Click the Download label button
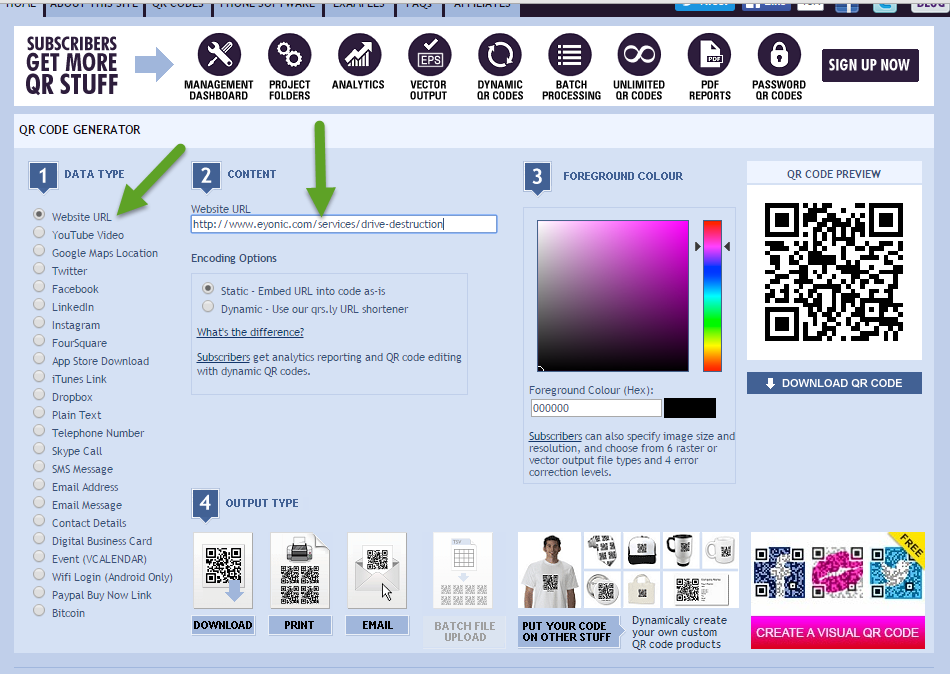The image size is (950, 674). [223, 625]
